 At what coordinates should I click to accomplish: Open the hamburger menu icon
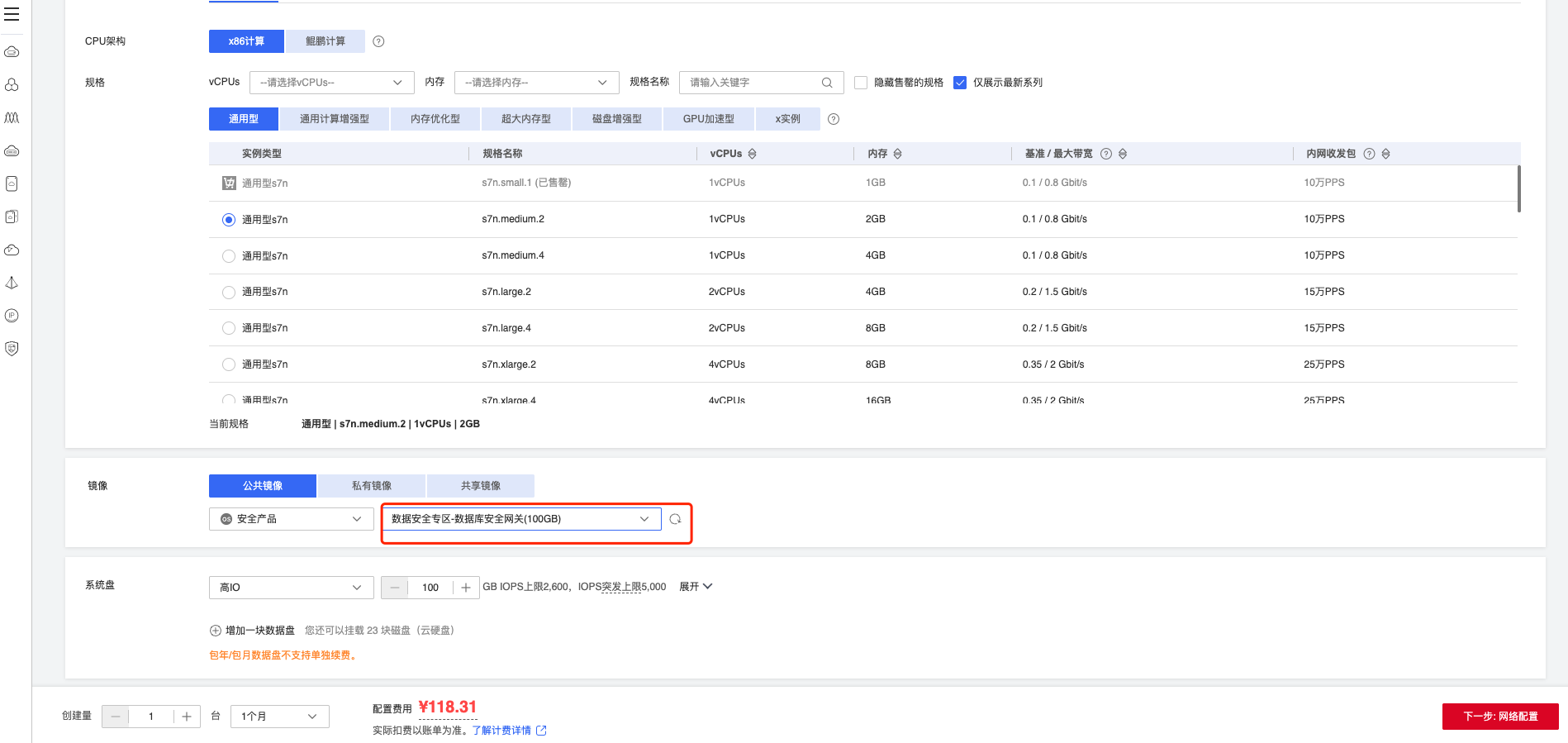pos(12,14)
